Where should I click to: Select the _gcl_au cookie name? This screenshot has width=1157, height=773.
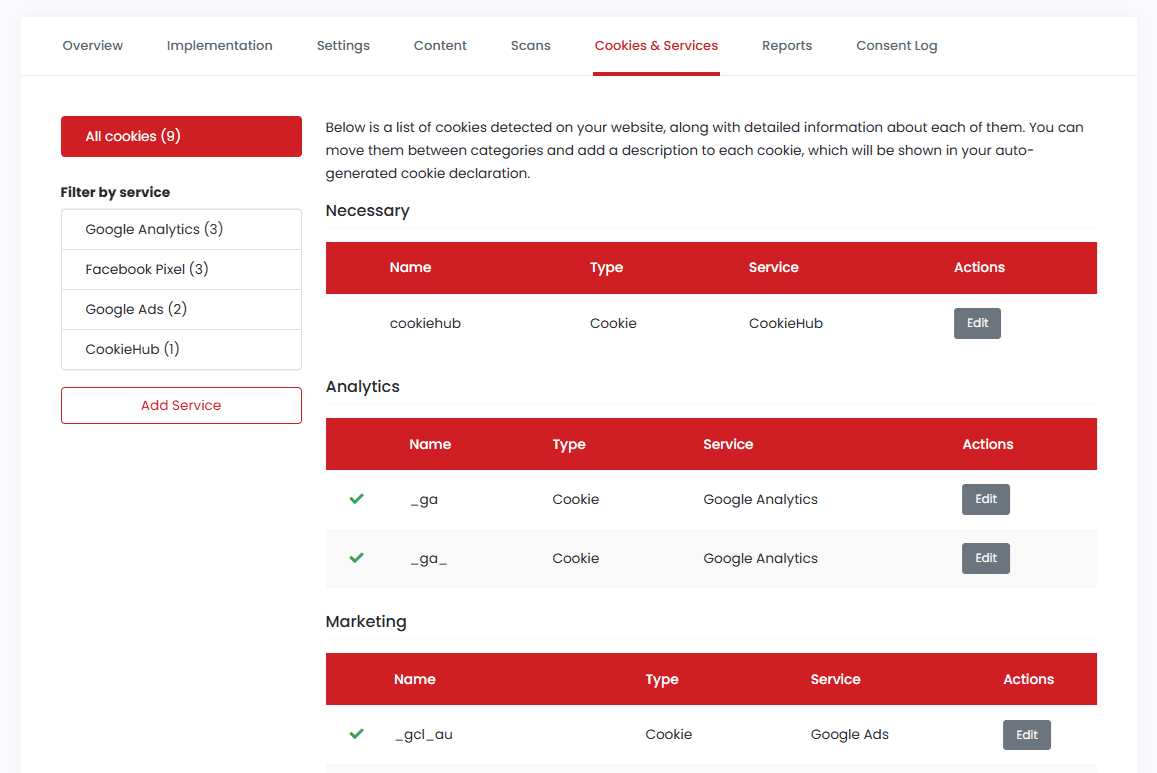coord(424,735)
